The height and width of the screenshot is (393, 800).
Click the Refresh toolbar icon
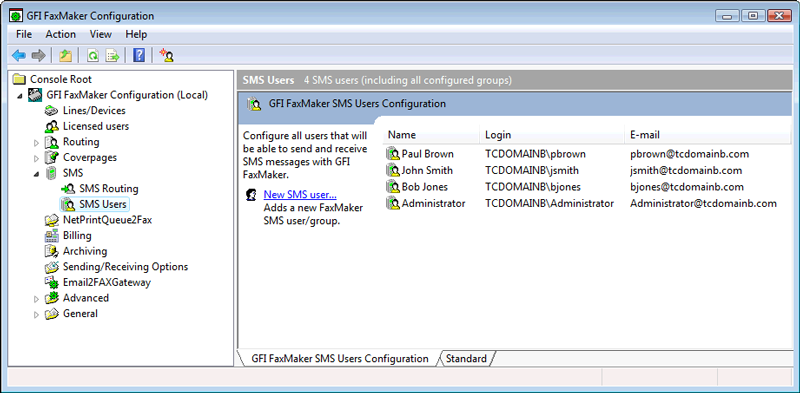[x=92, y=55]
